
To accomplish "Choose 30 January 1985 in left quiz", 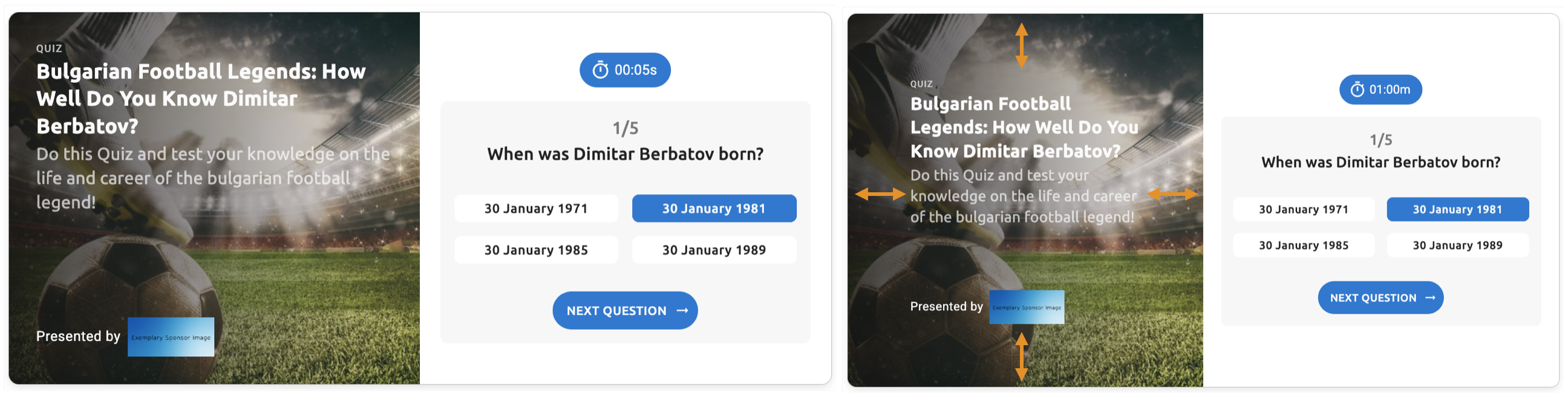I will point(535,250).
